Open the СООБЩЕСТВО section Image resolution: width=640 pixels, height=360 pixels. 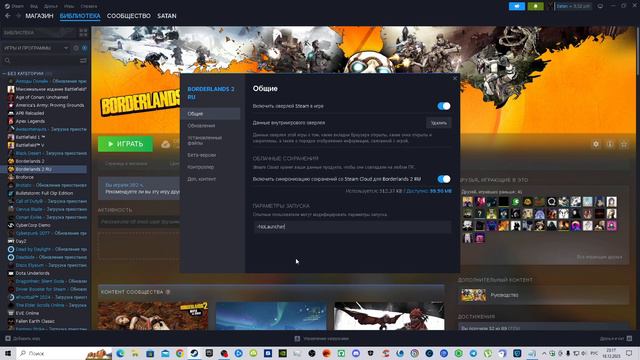[x=129, y=16]
